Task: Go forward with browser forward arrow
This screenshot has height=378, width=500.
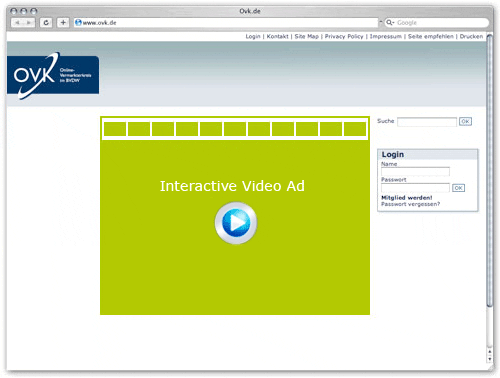Action: point(29,23)
